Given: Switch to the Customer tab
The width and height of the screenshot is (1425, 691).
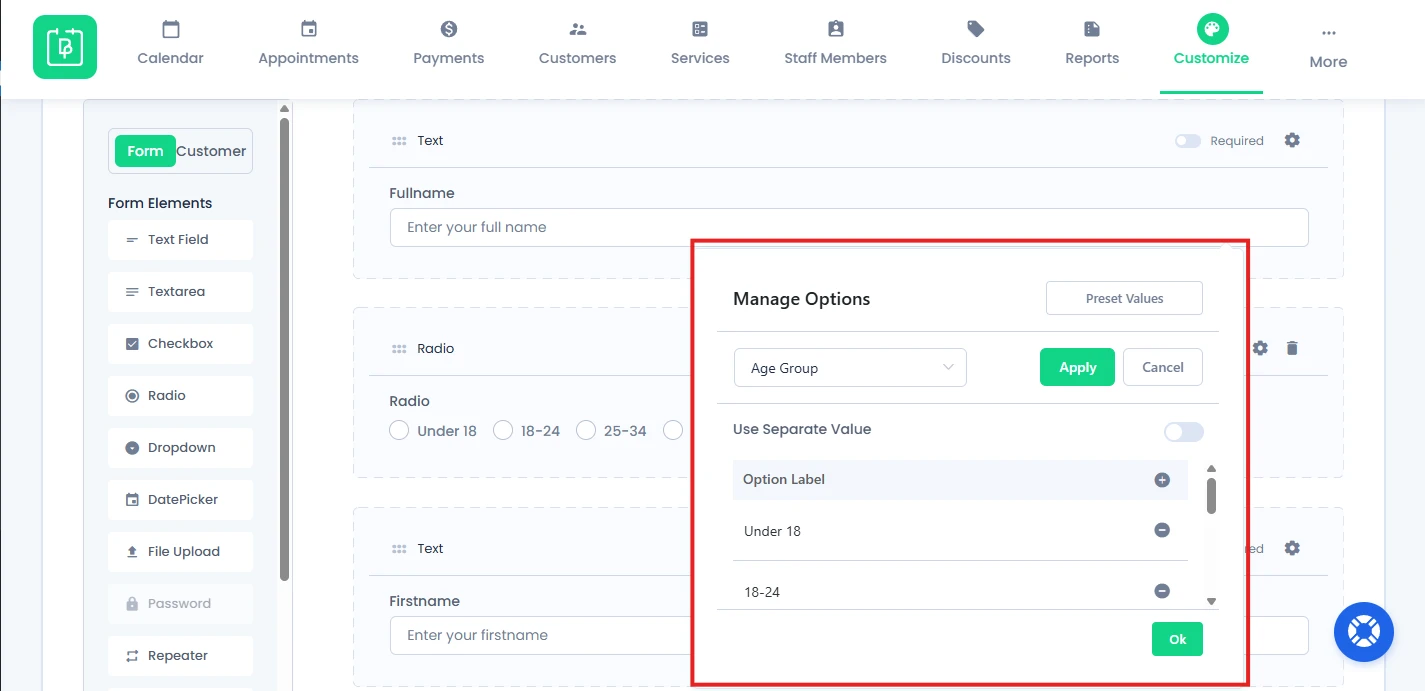Looking at the screenshot, I should coord(211,151).
